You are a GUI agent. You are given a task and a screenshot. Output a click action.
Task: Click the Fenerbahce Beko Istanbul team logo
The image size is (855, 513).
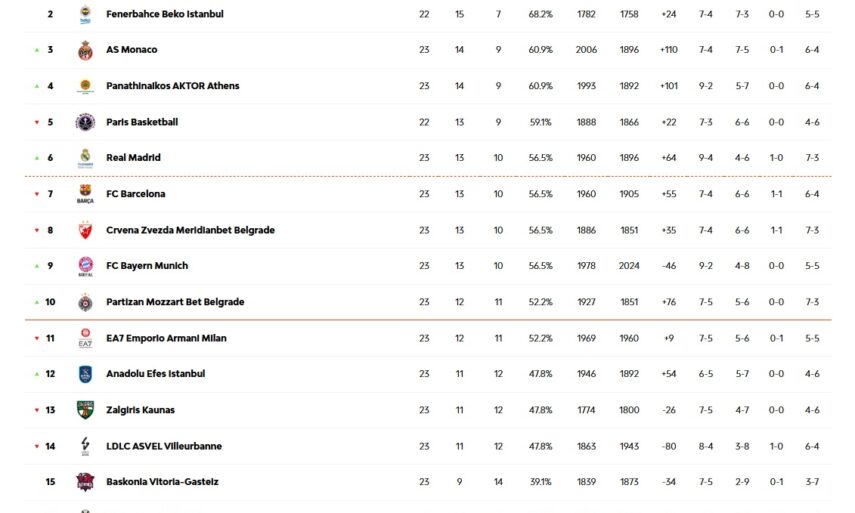(x=85, y=14)
